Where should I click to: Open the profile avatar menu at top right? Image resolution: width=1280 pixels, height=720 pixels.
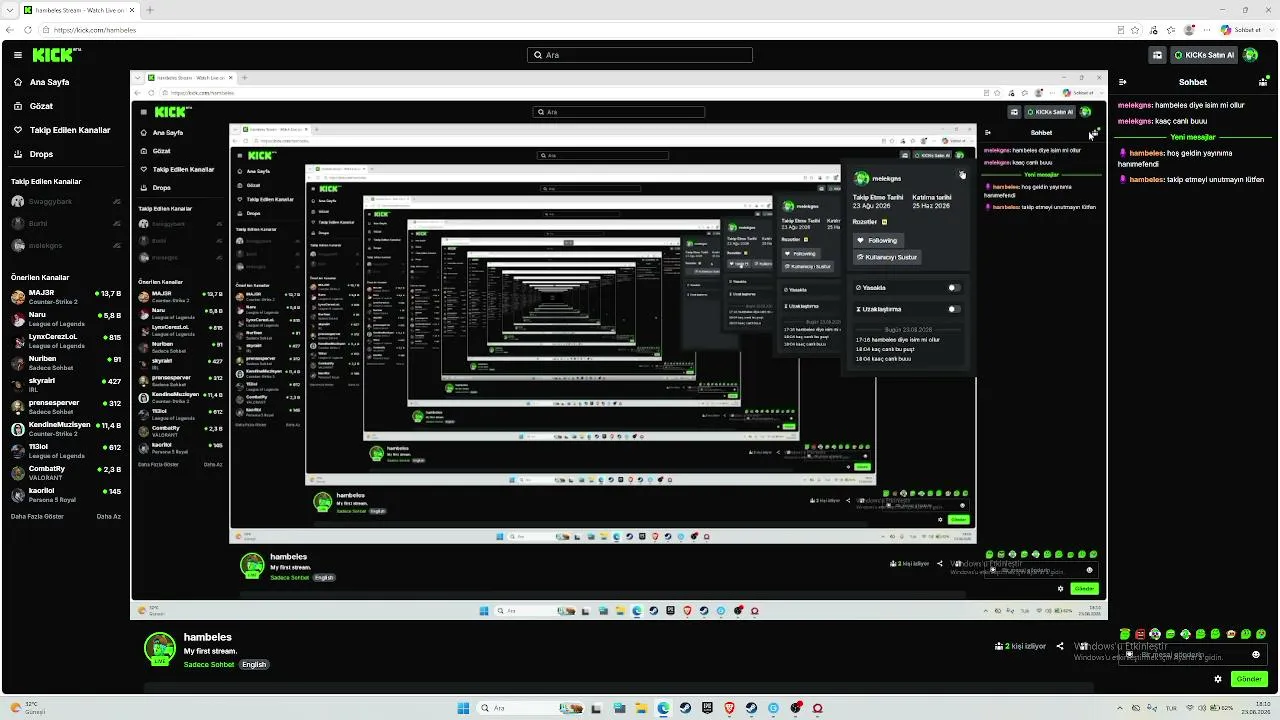pyautogui.click(x=1250, y=55)
